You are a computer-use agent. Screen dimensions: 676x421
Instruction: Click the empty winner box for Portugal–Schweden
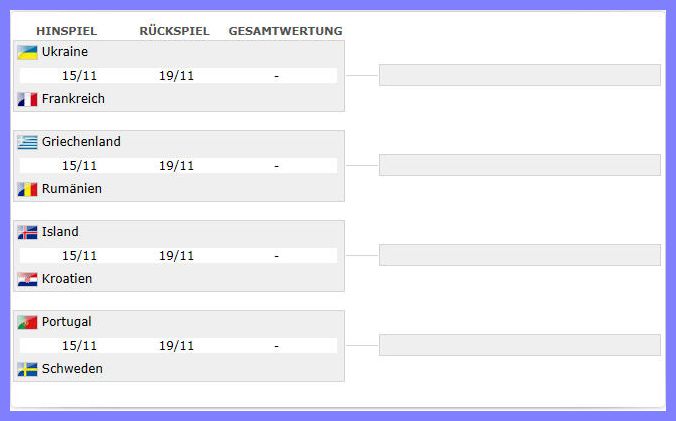tap(520, 345)
